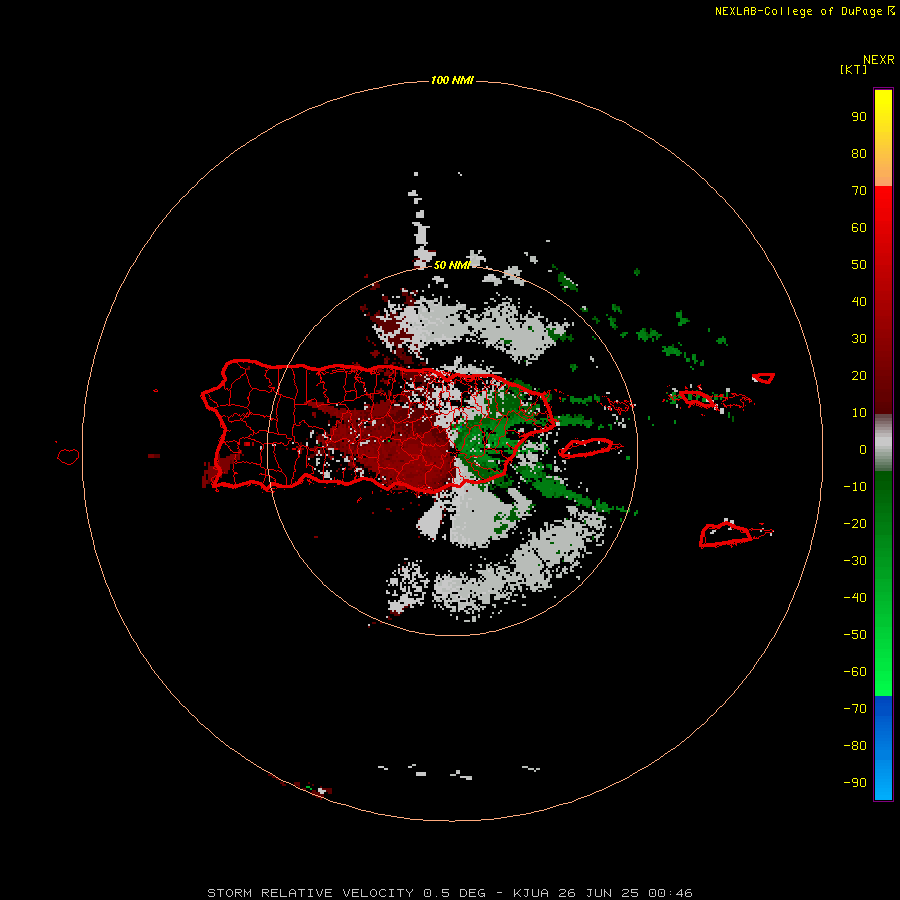Select the 60 tick on the velocity scale
The height and width of the screenshot is (900, 900).
[x=859, y=228]
